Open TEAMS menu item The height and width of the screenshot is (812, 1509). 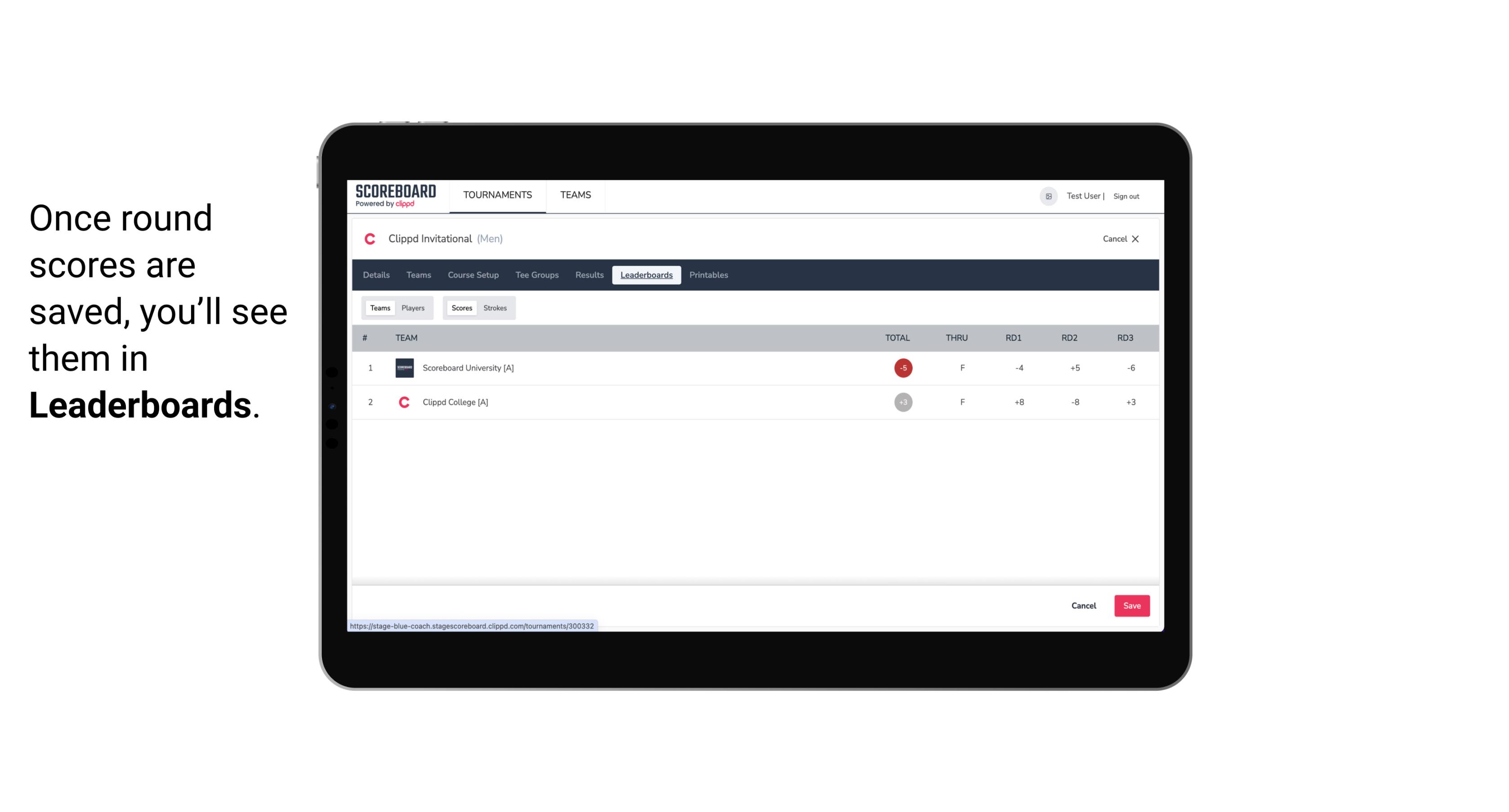coord(576,195)
